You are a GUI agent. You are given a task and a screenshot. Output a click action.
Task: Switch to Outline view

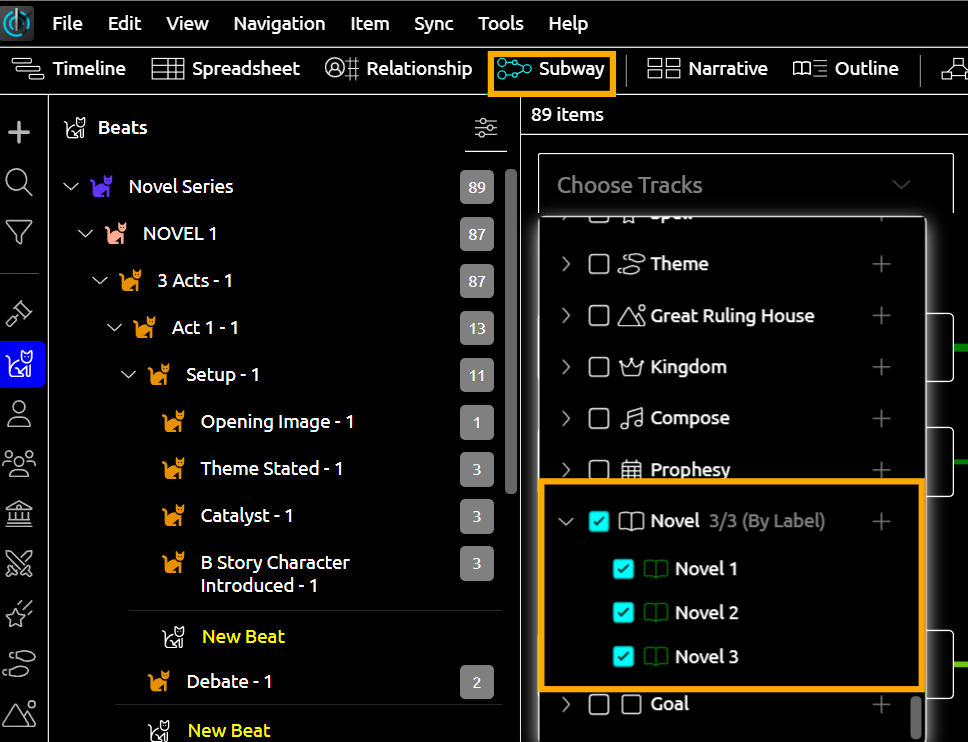pyautogui.click(x=845, y=69)
